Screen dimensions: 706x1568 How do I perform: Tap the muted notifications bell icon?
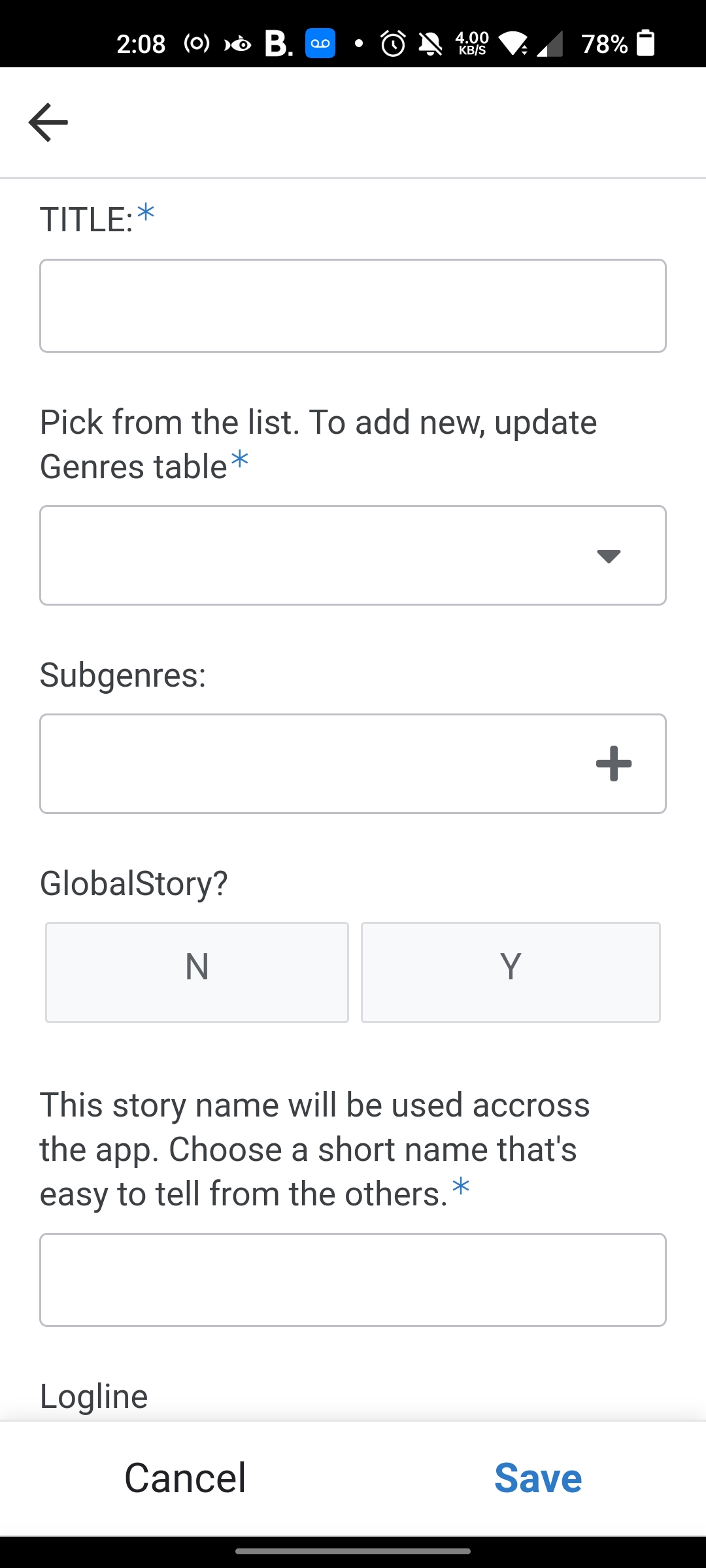click(x=430, y=44)
